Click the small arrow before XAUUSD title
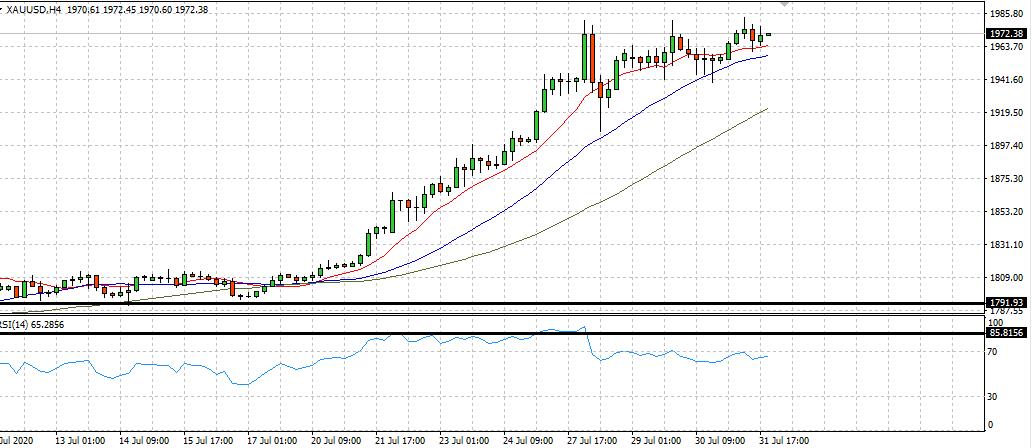 coord(2,7)
